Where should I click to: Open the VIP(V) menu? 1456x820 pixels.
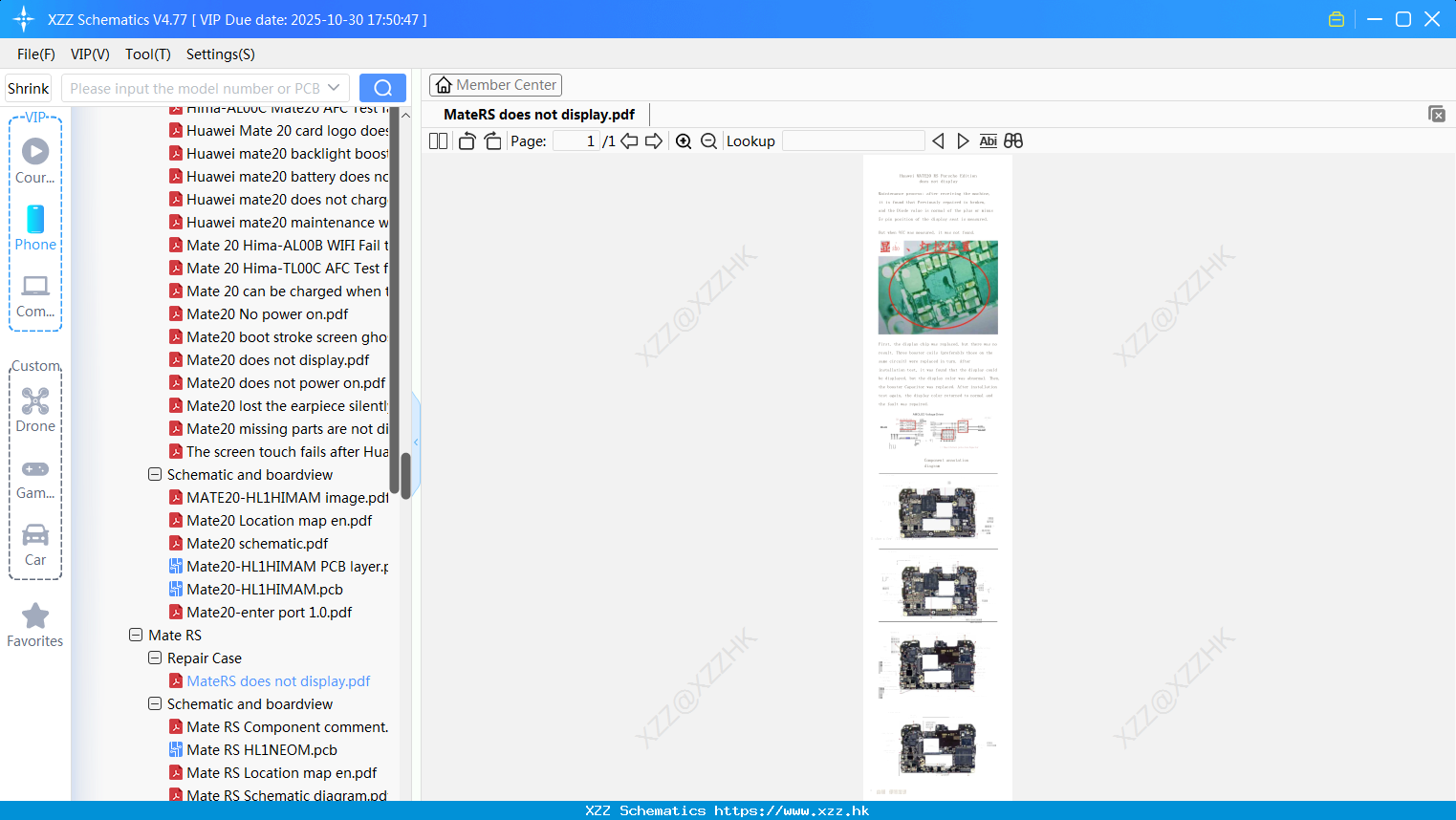[90, 54]
